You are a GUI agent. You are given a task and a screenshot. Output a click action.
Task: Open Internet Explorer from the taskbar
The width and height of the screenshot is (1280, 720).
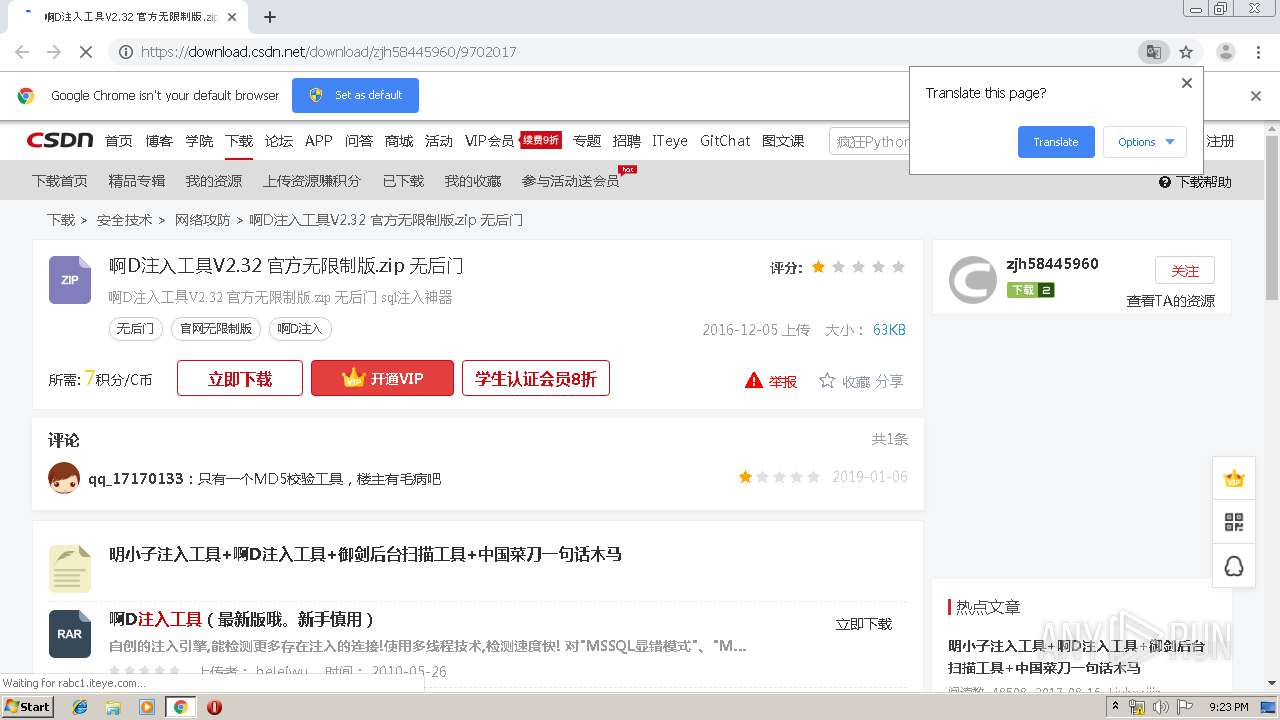point(80,707)
